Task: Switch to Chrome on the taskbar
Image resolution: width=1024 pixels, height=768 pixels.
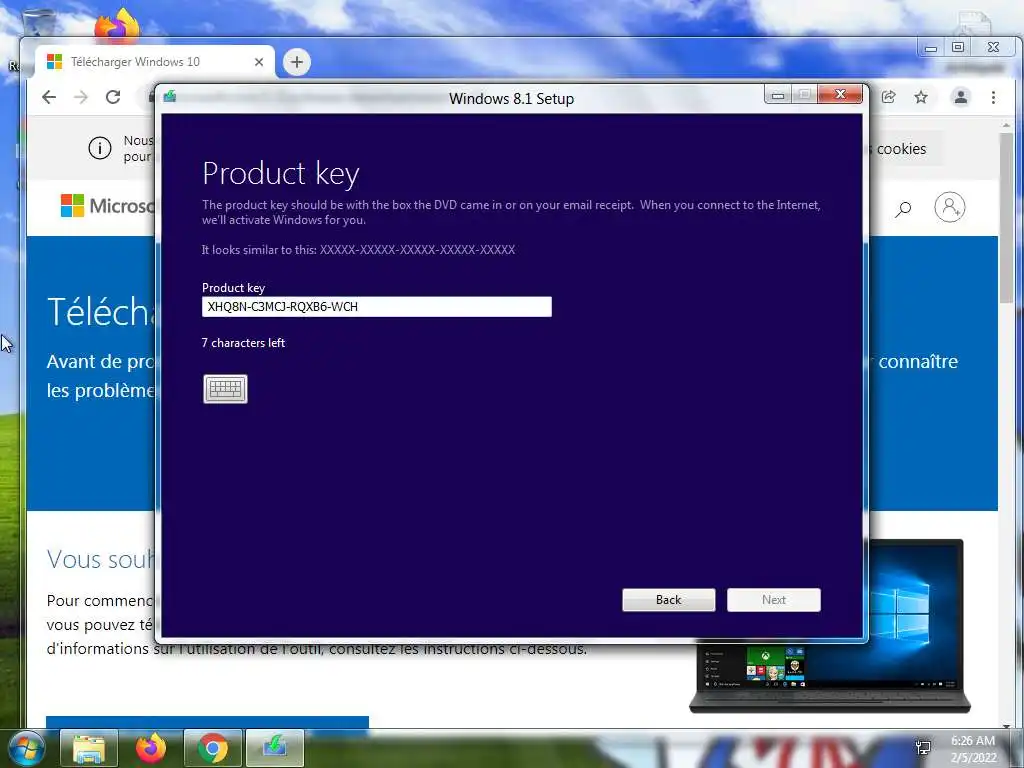Action: (x=213, y=748)
